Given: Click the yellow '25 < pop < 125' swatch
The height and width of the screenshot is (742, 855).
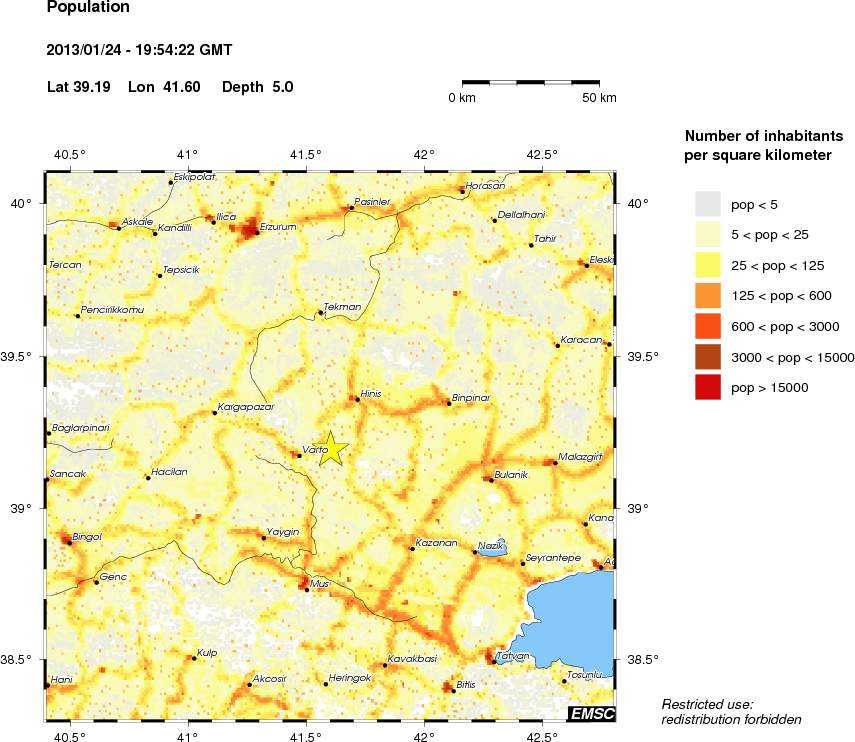Looking at the screenshot, I should pyautogui.click(x=708, y=265).
